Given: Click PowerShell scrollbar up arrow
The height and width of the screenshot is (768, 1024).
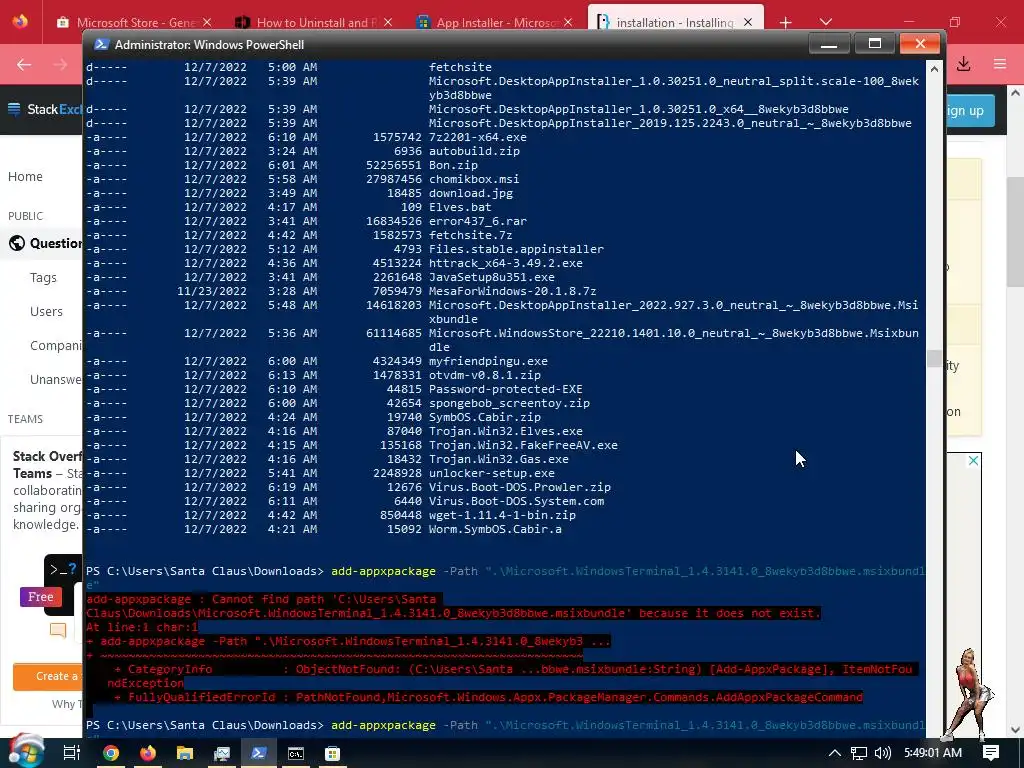Looking at the screenshot, I should click(x=935, y=68).
